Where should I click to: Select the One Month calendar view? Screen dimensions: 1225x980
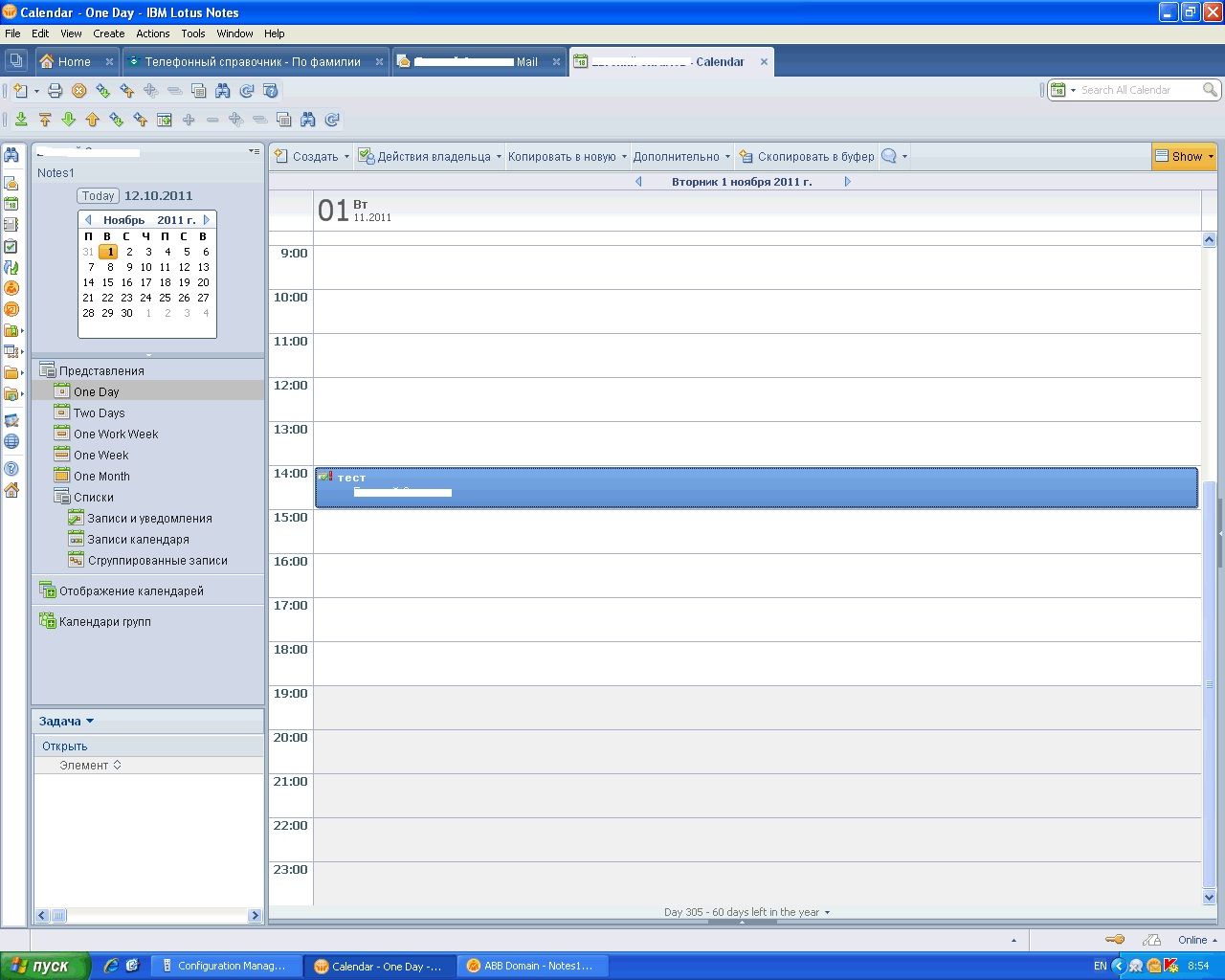point(101,477)
